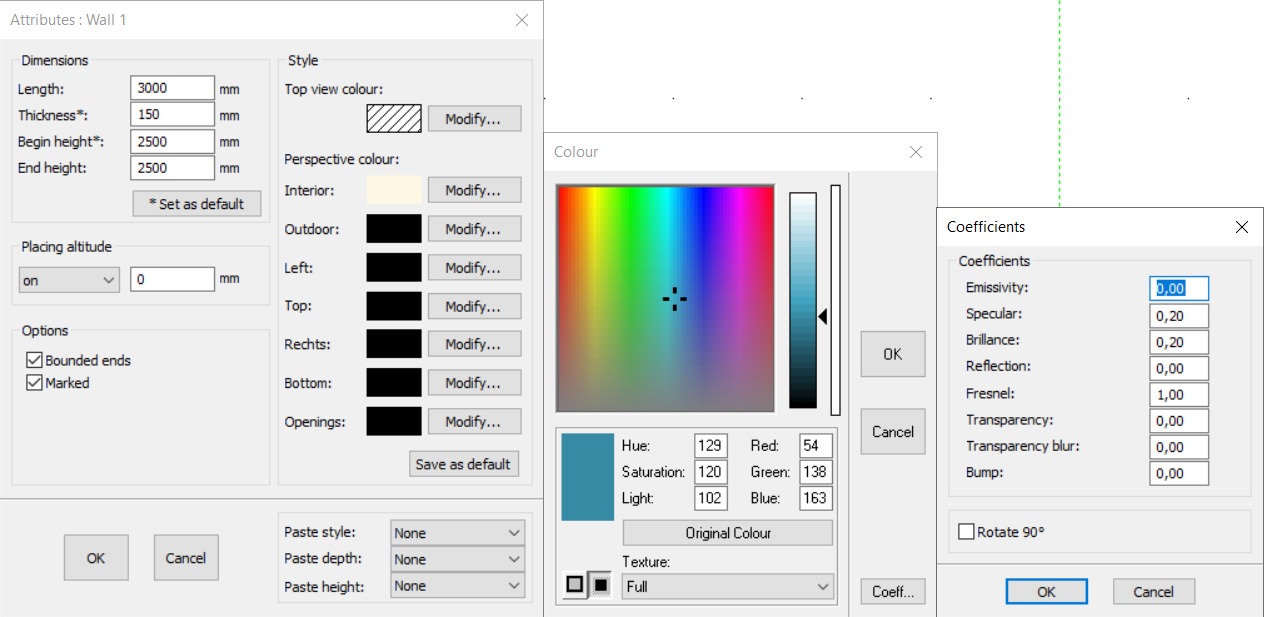
Task: Click the brightness slider arrow marker
Action: pos(823,317)
